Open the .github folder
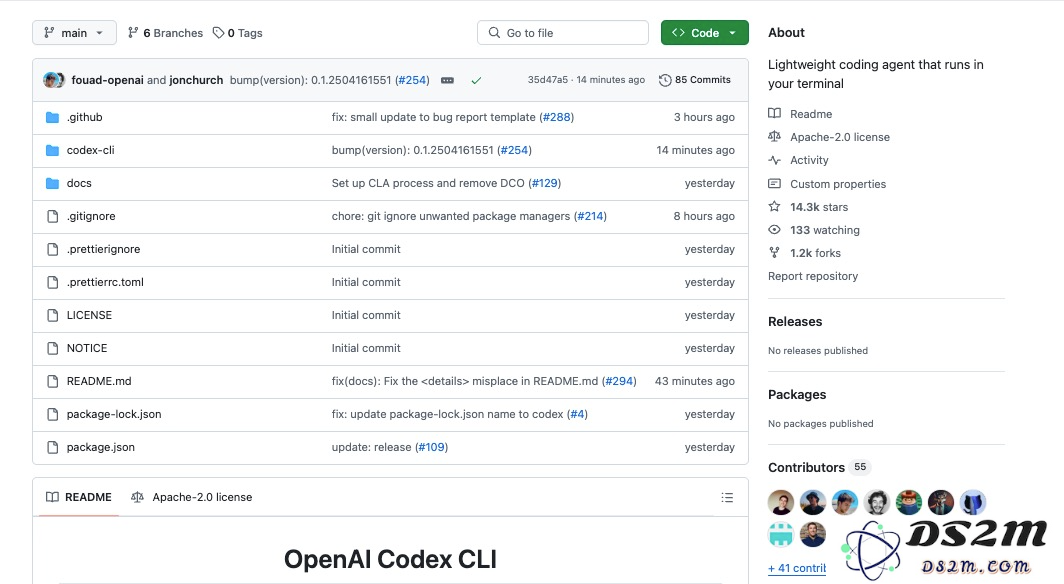The height and width of the screenshot is (584, 1064). pos(84,117)
